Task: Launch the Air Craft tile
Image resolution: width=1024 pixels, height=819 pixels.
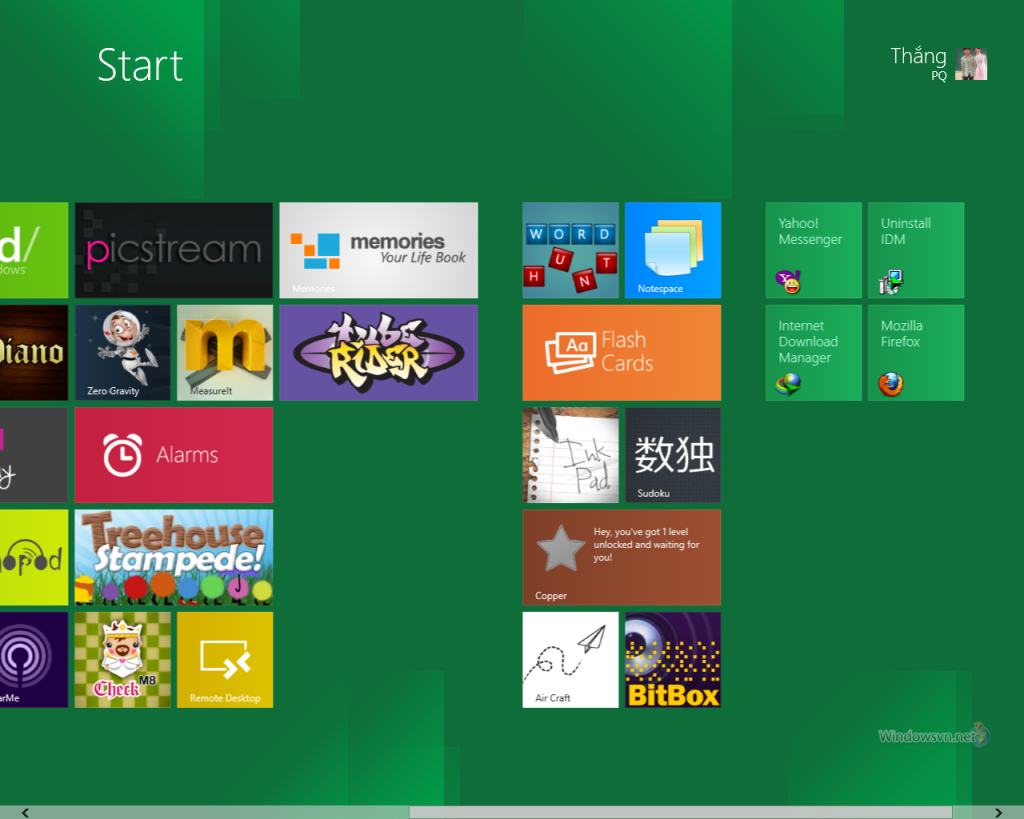Action: 571,660
